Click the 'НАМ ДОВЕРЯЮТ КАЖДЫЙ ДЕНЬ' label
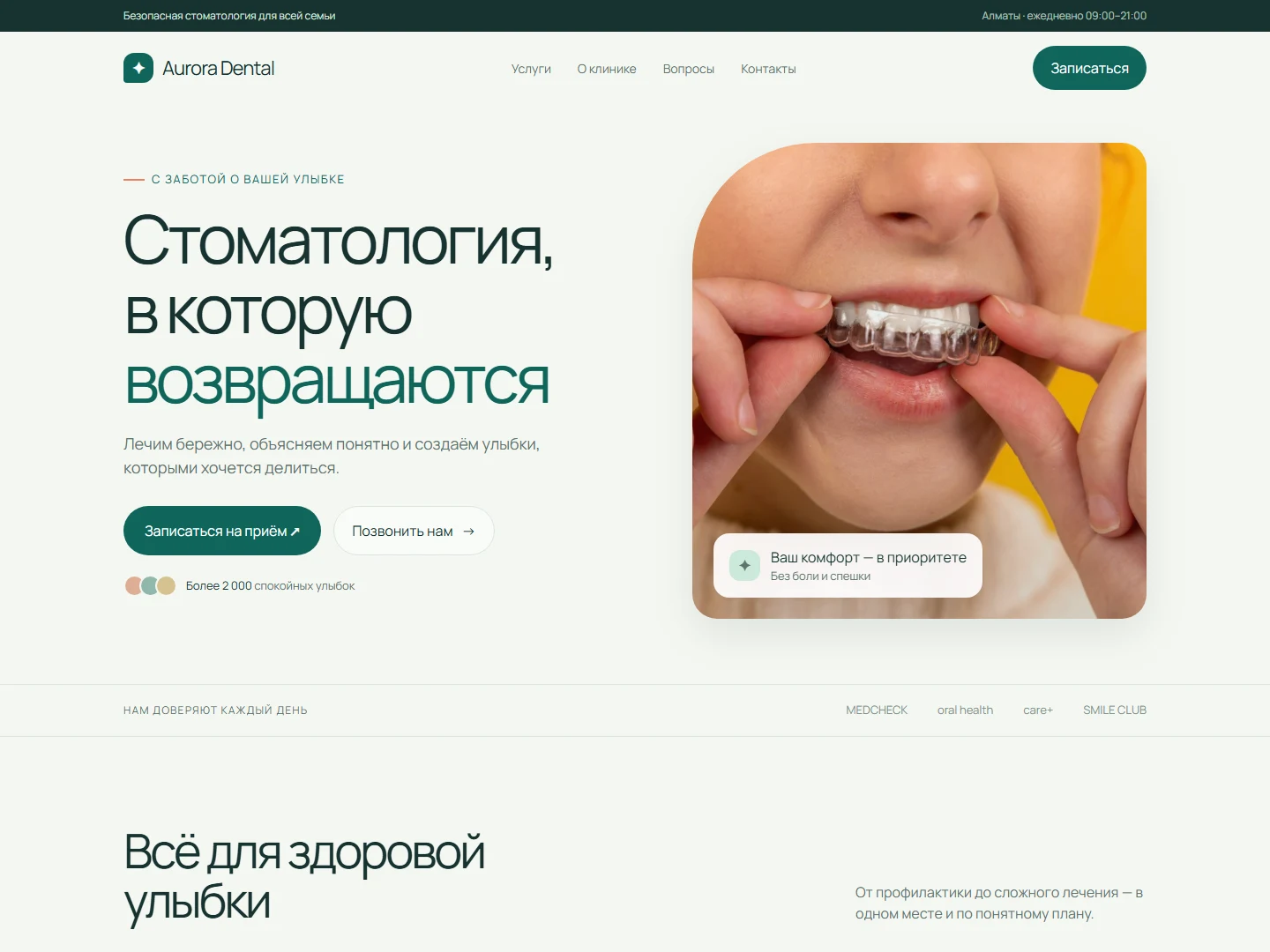The height and width of the screenshot is (952, 1270). 215,710
